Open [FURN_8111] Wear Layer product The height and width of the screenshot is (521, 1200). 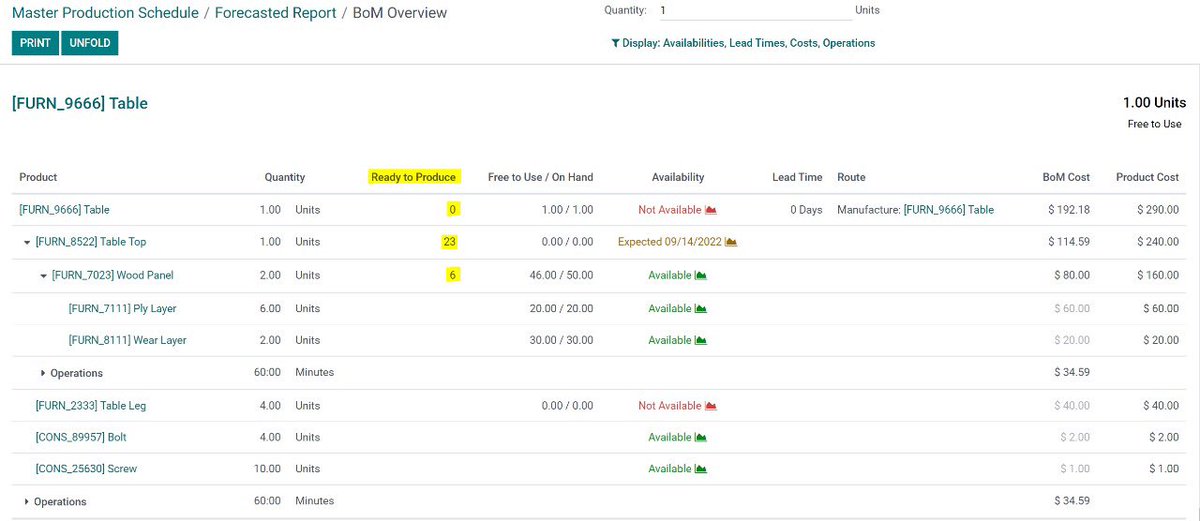(x=127, y=340)
